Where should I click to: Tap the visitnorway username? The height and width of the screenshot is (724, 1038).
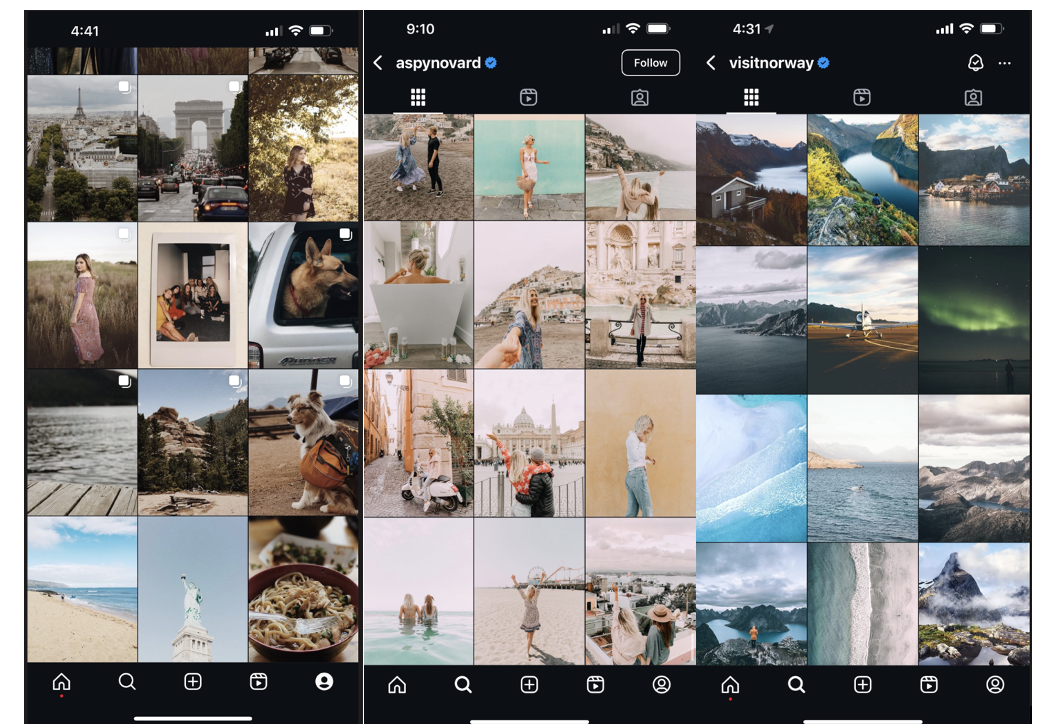pyautogui.click(x=771, y=63)
